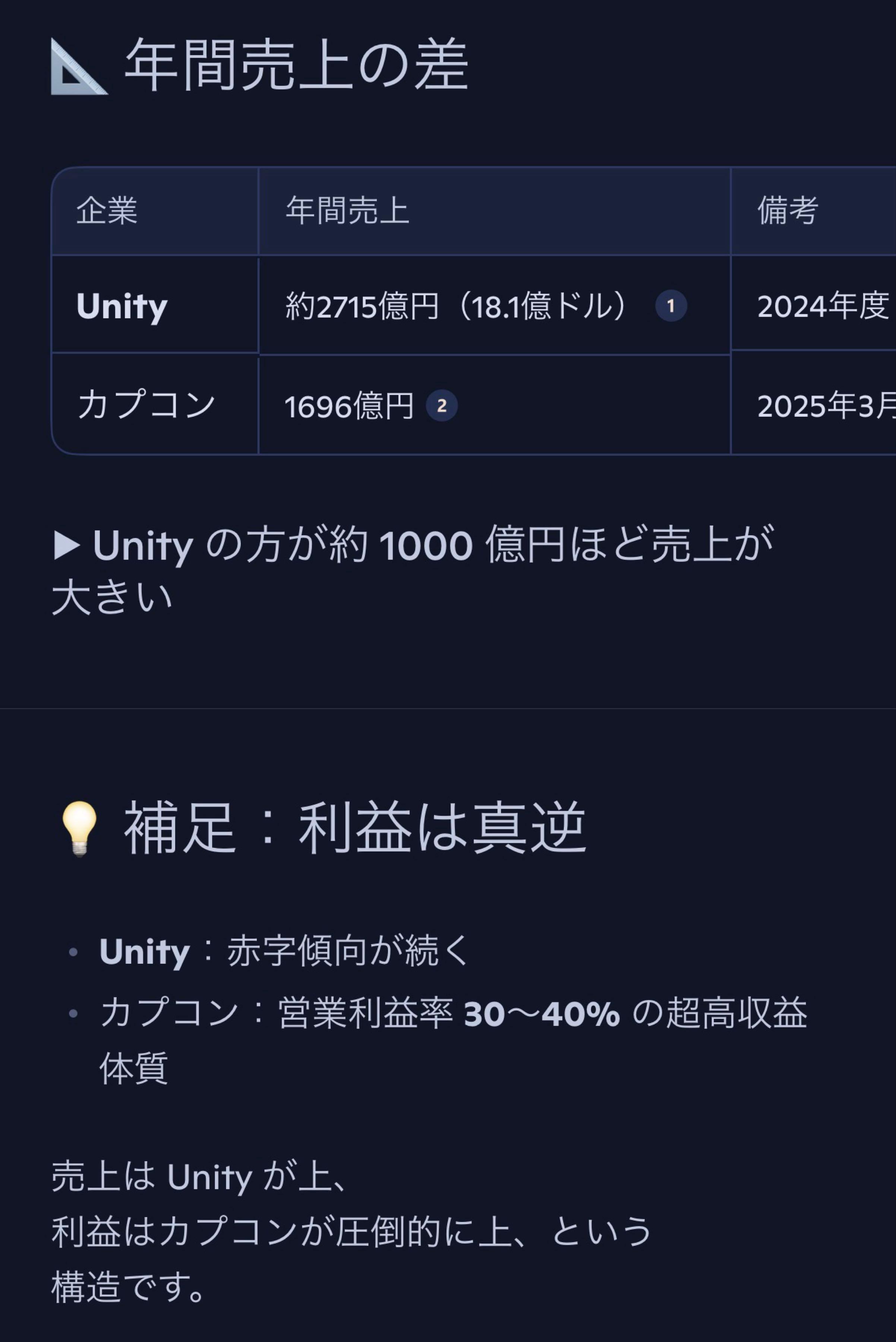Click the カプコン cell in the table
This screenshot has height=1342, width=896.
coord(146,405)
